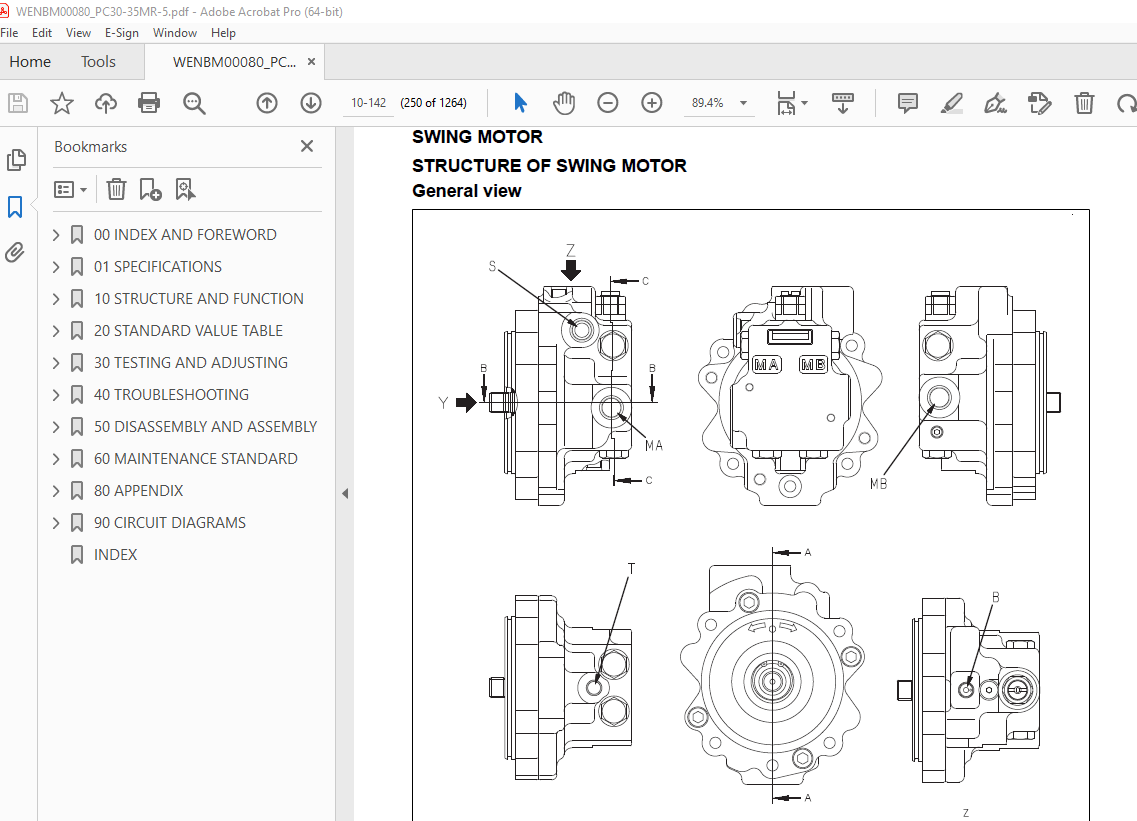Print the document with printer icon
1137x821 pixels.
pyautogui.click(x=149, y=103)
